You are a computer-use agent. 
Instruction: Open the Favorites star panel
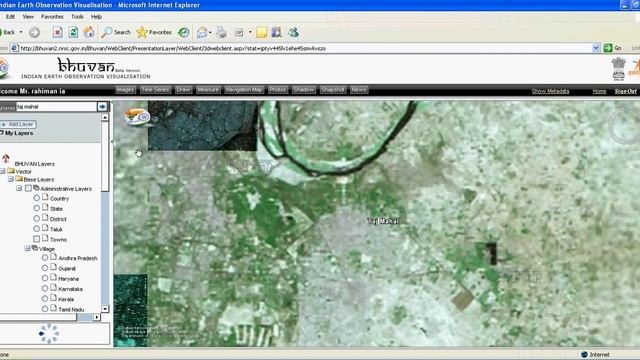pyautogui.click(x=154, y=32)
